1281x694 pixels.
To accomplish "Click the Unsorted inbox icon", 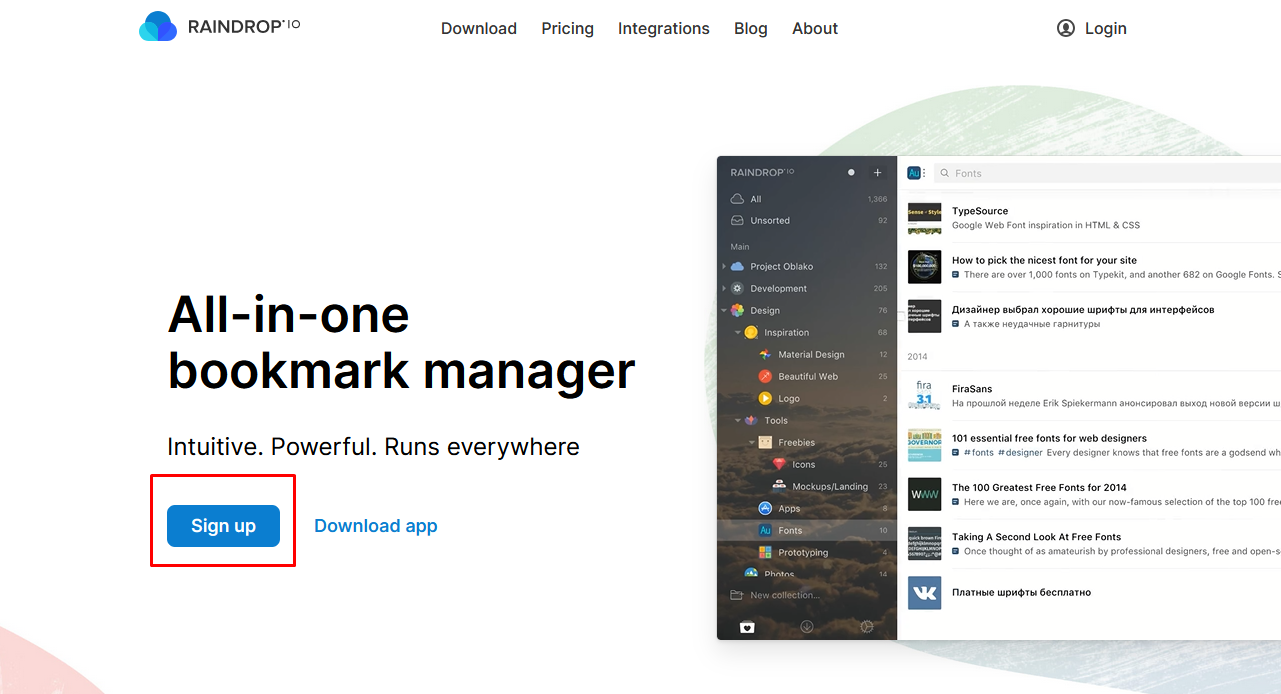I will tap(737, 220).
